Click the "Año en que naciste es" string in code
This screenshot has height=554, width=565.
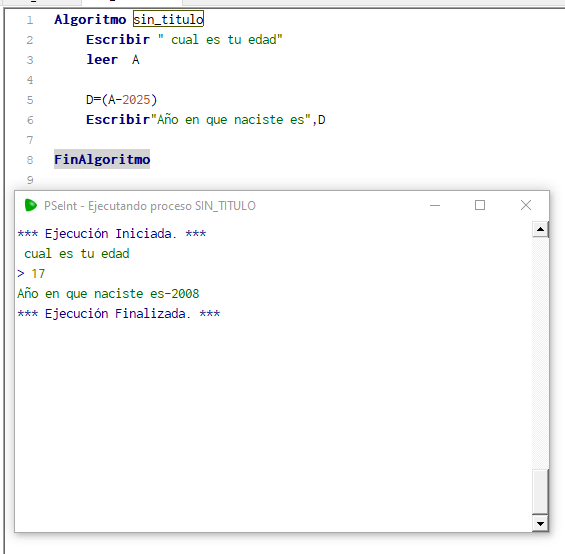click(x=231, y=120)
